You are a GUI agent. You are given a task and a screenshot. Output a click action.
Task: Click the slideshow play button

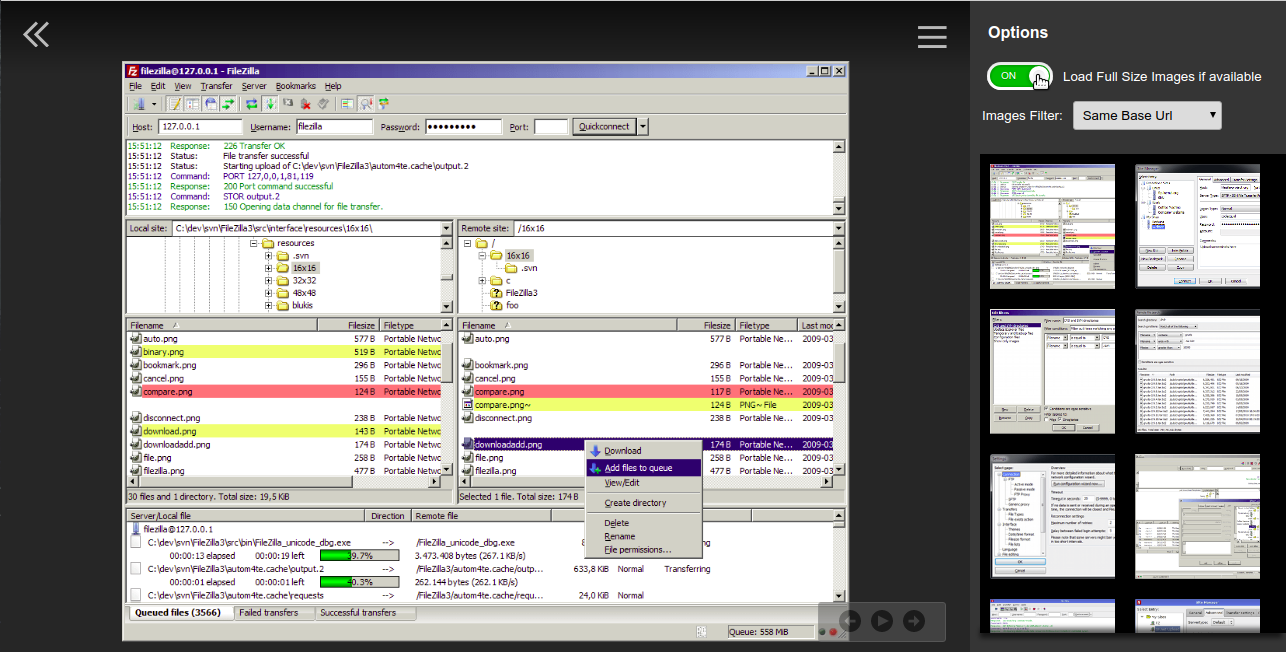pyautogui.click(x=881, y=621)
